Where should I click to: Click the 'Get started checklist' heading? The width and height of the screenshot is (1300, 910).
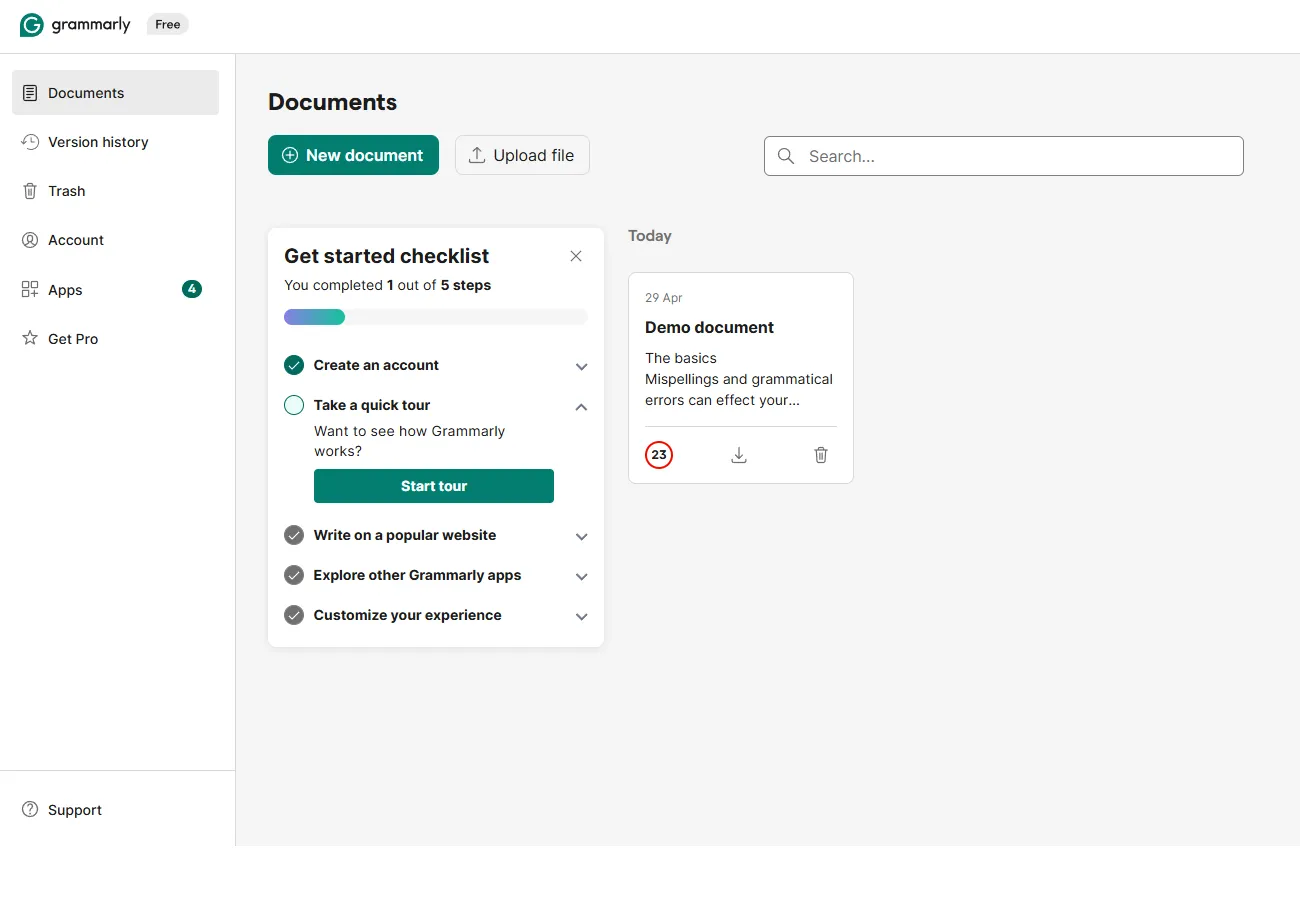[387, 256]
